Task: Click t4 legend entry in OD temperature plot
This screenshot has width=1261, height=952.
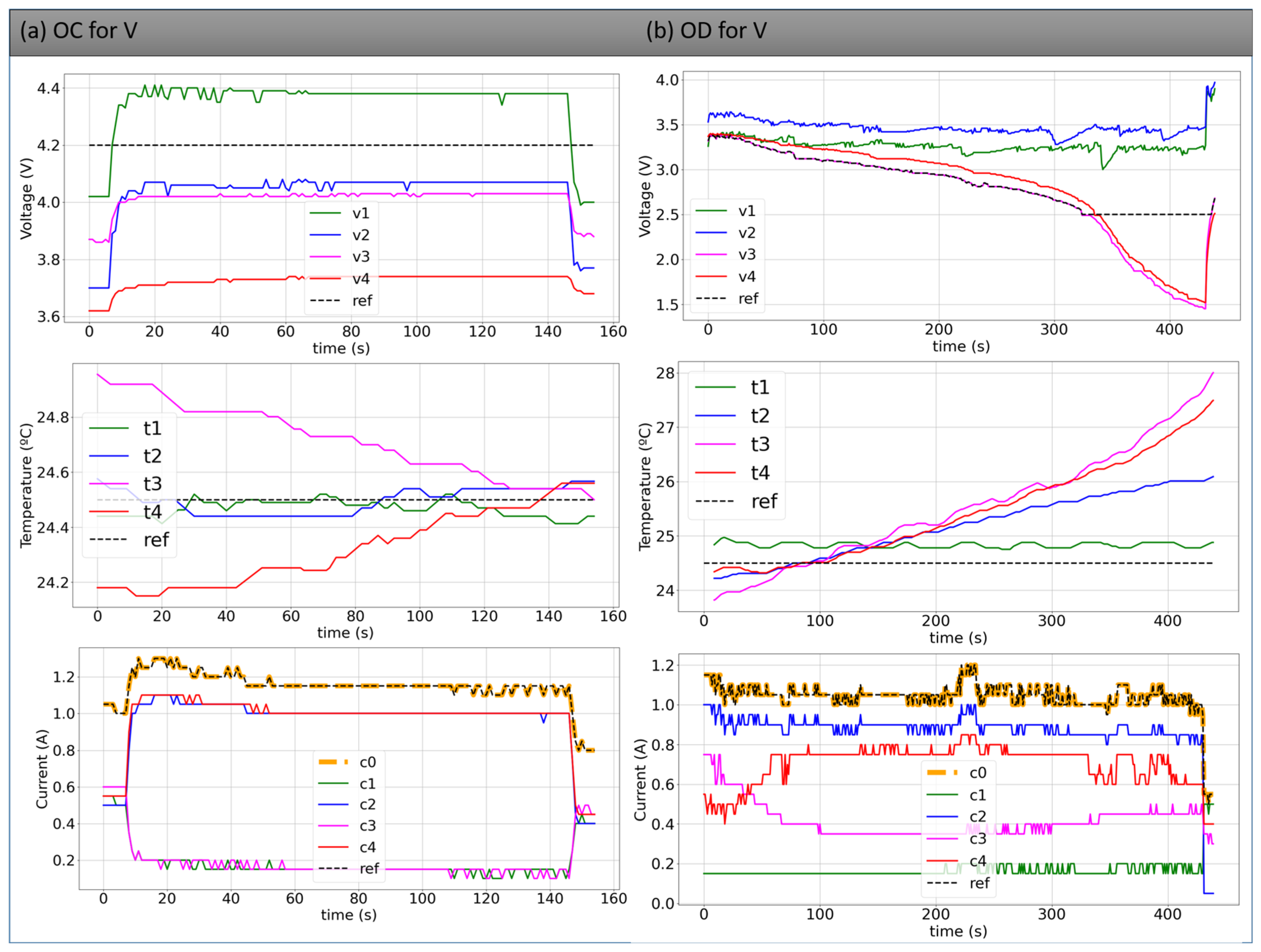Action: coord(733,472)
